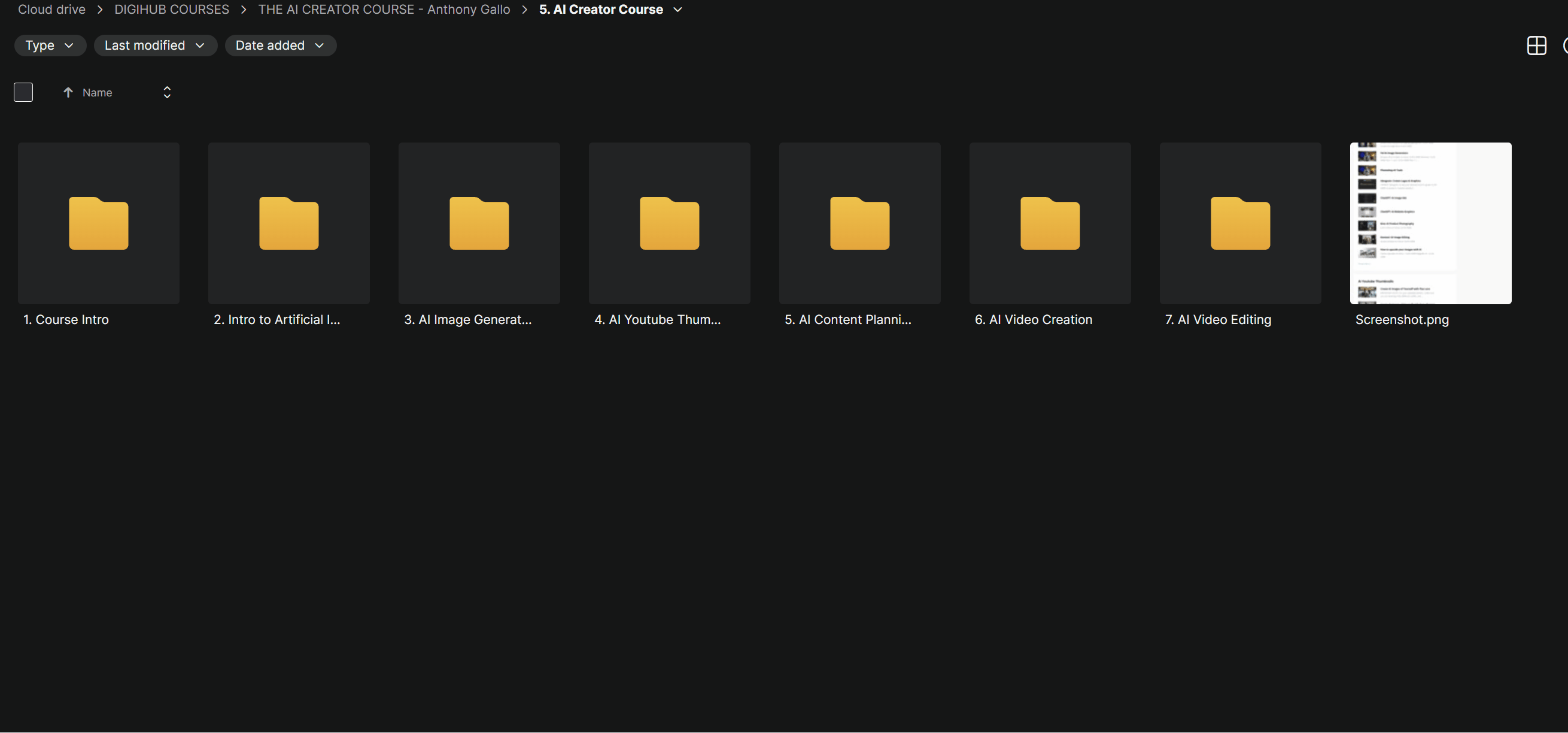The image size is (1568, 733).
Task: Select the 'Screenshot.png' file name
Action: coord(1402,319)
